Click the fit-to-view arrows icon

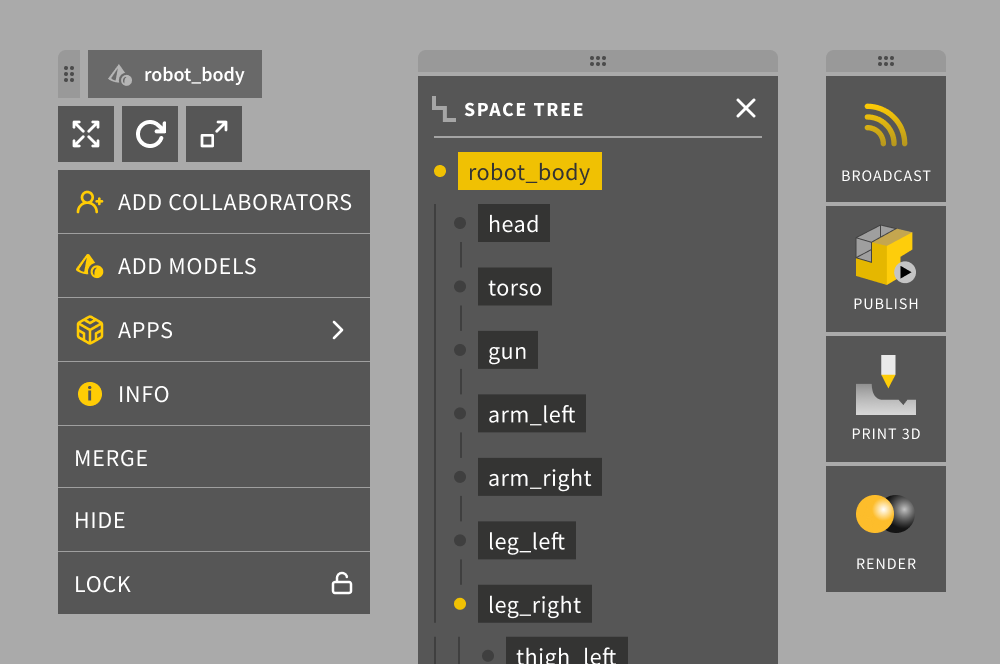pos(86,134)
